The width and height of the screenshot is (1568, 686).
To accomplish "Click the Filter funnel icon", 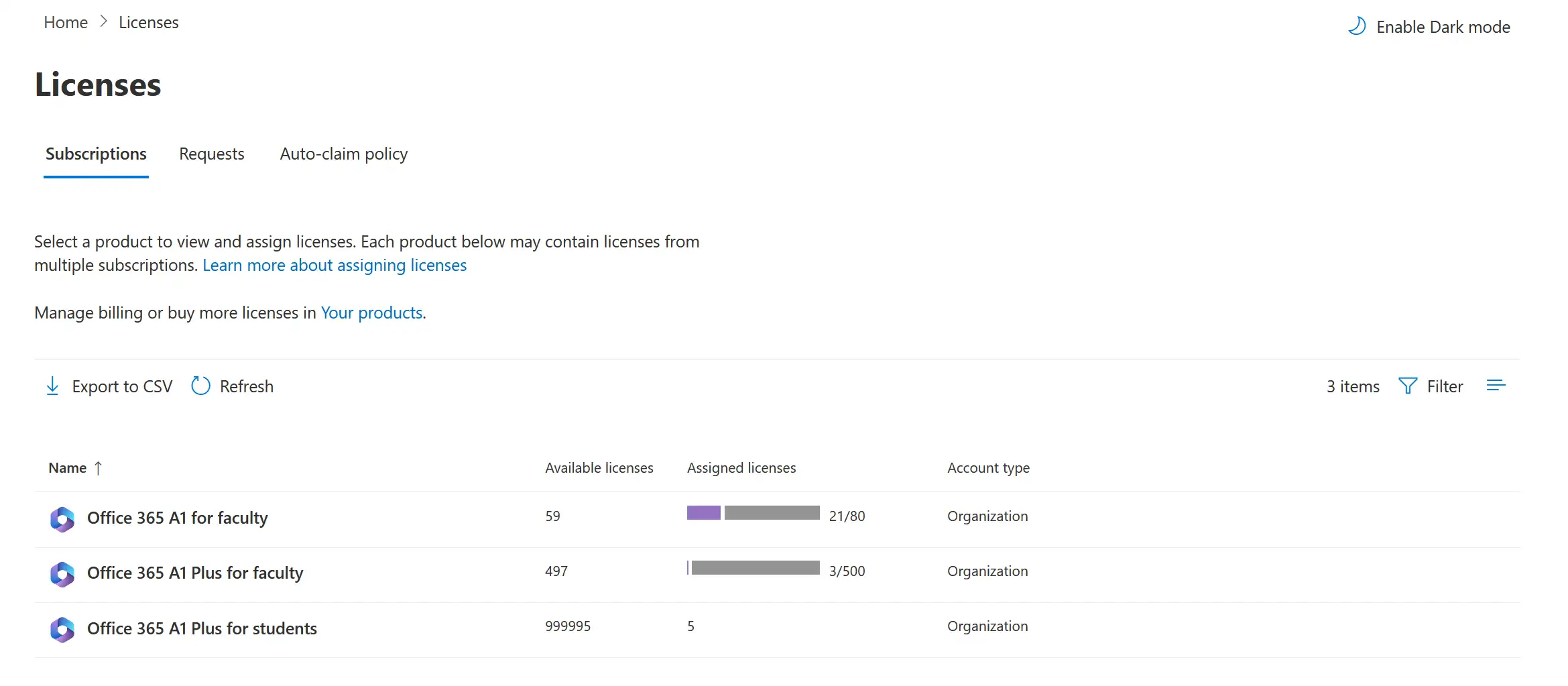I will pos(1408,386).
